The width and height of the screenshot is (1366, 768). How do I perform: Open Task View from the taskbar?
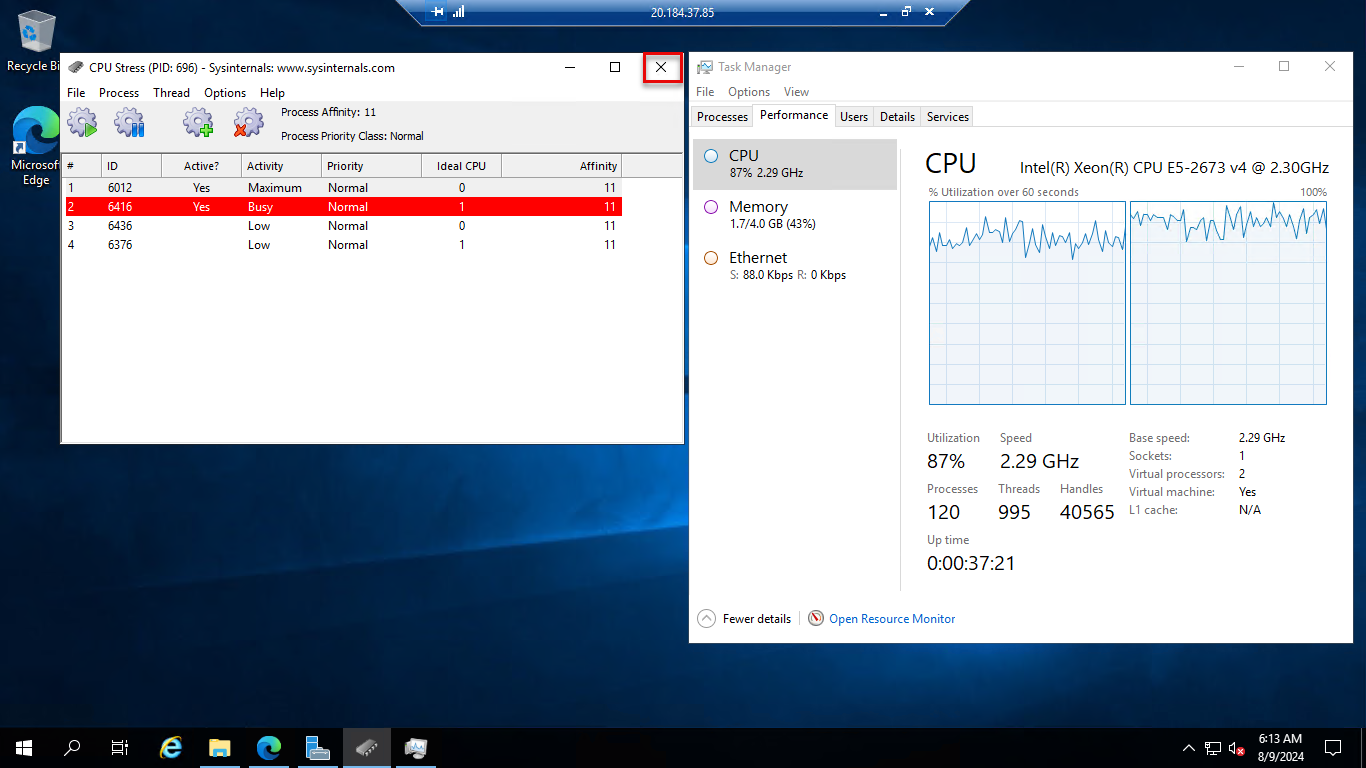pyautogui.click(x=120, y=747)
